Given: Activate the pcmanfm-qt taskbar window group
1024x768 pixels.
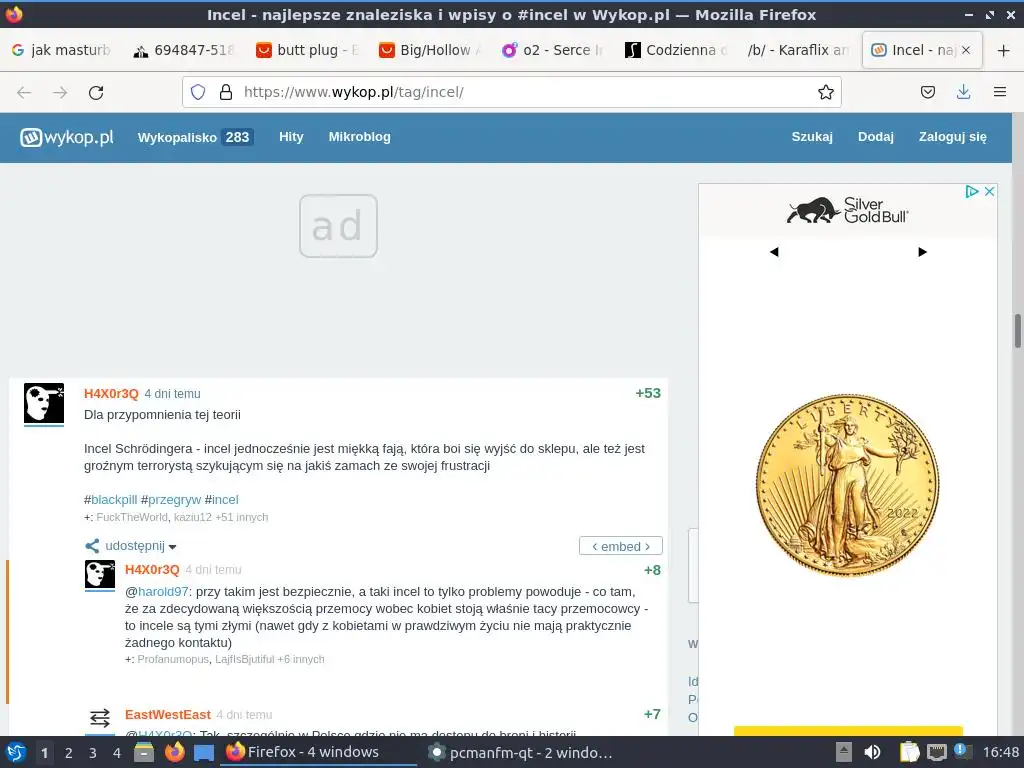Looking at the screenshot, I should click(x=519, y=752).
